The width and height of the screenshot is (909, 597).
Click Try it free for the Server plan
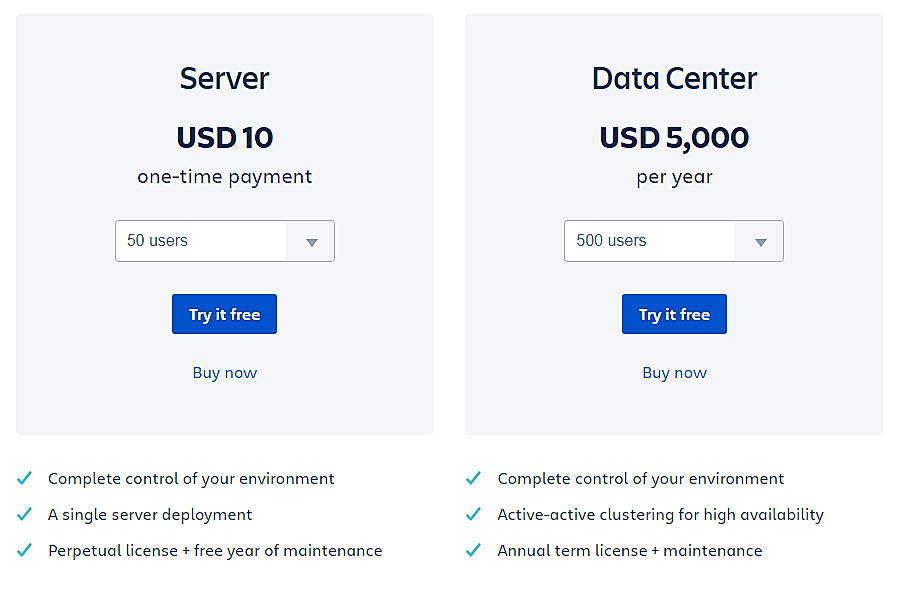point(224,313)
